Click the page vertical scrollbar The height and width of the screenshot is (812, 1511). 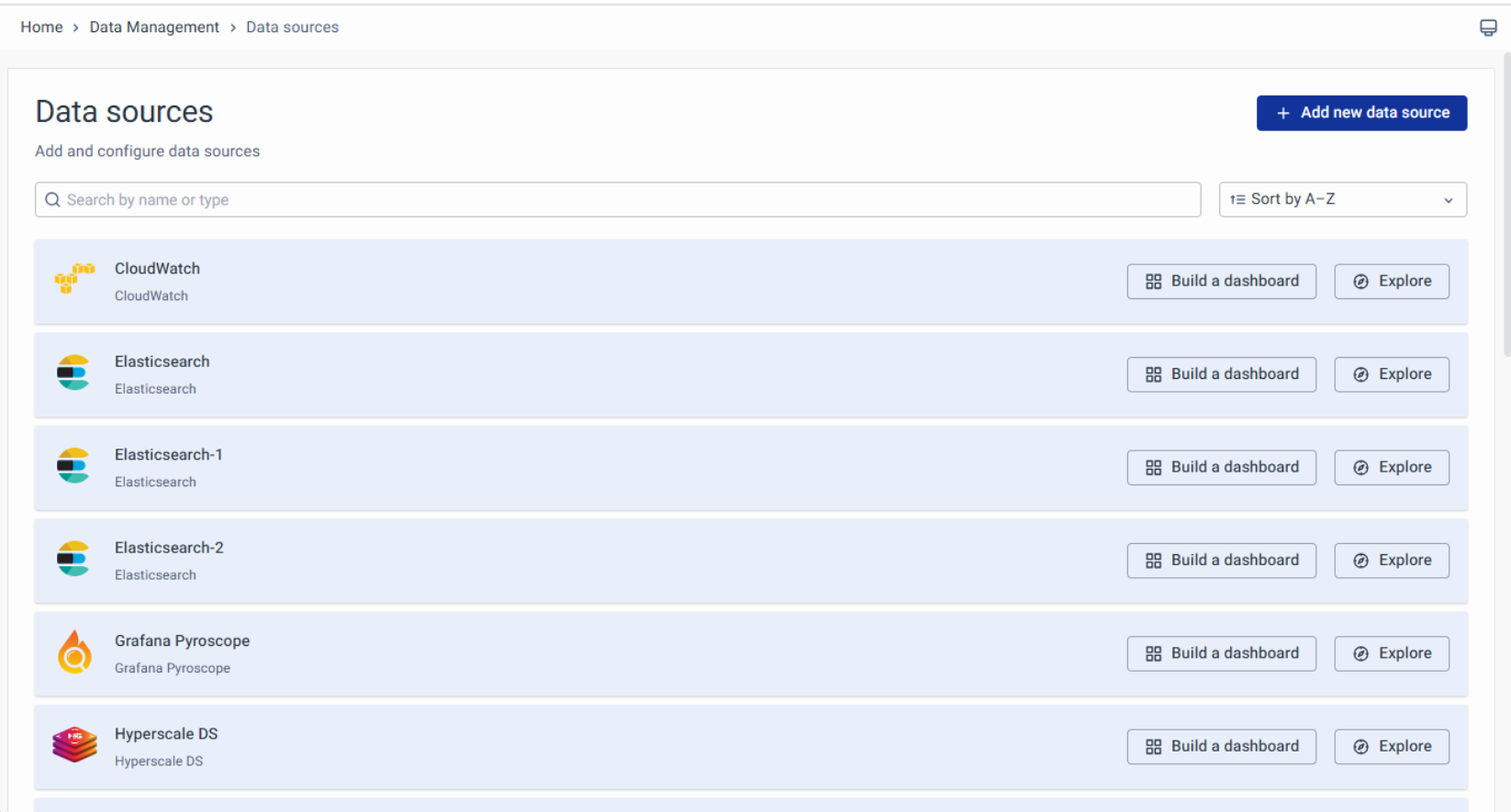[x=1506, y=202]
